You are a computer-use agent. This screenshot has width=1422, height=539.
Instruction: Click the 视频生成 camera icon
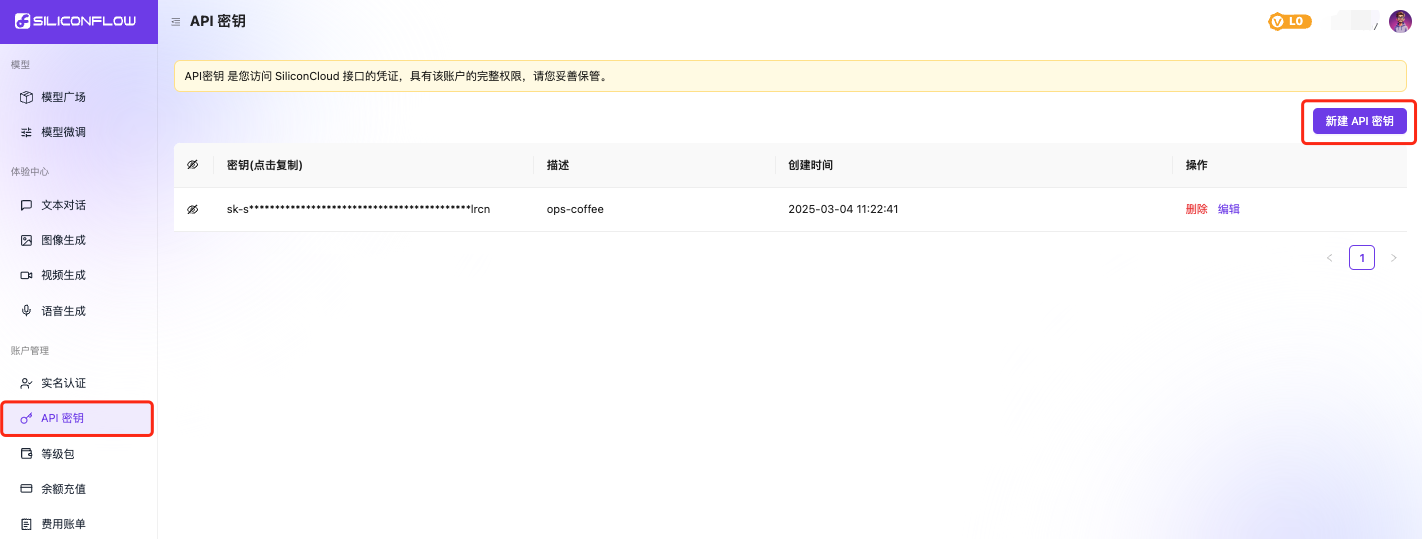click(27, 275)
